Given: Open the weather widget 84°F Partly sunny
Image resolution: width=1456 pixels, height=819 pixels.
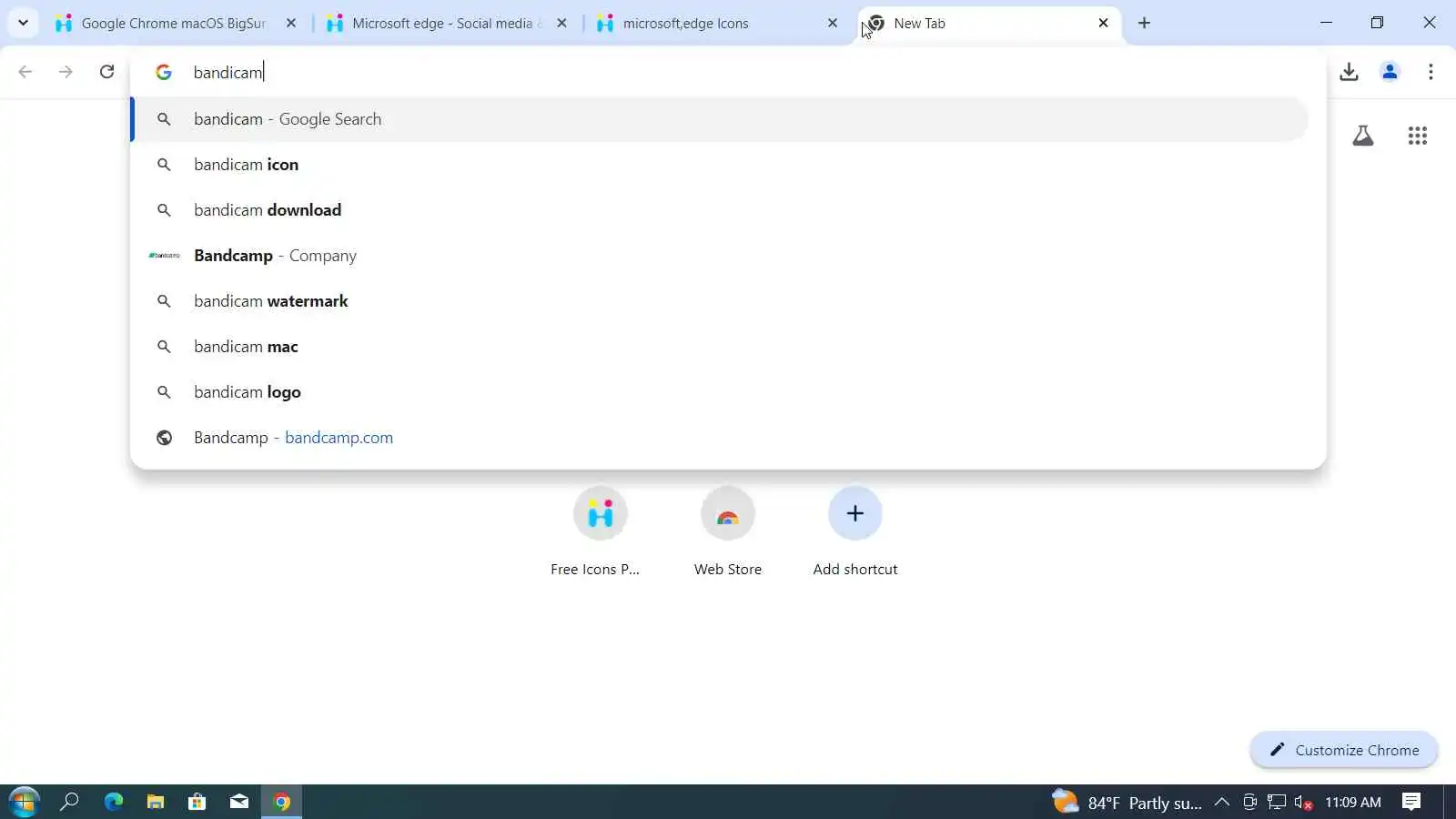Looking at the screenshot, I should (x=1127, y=802).
